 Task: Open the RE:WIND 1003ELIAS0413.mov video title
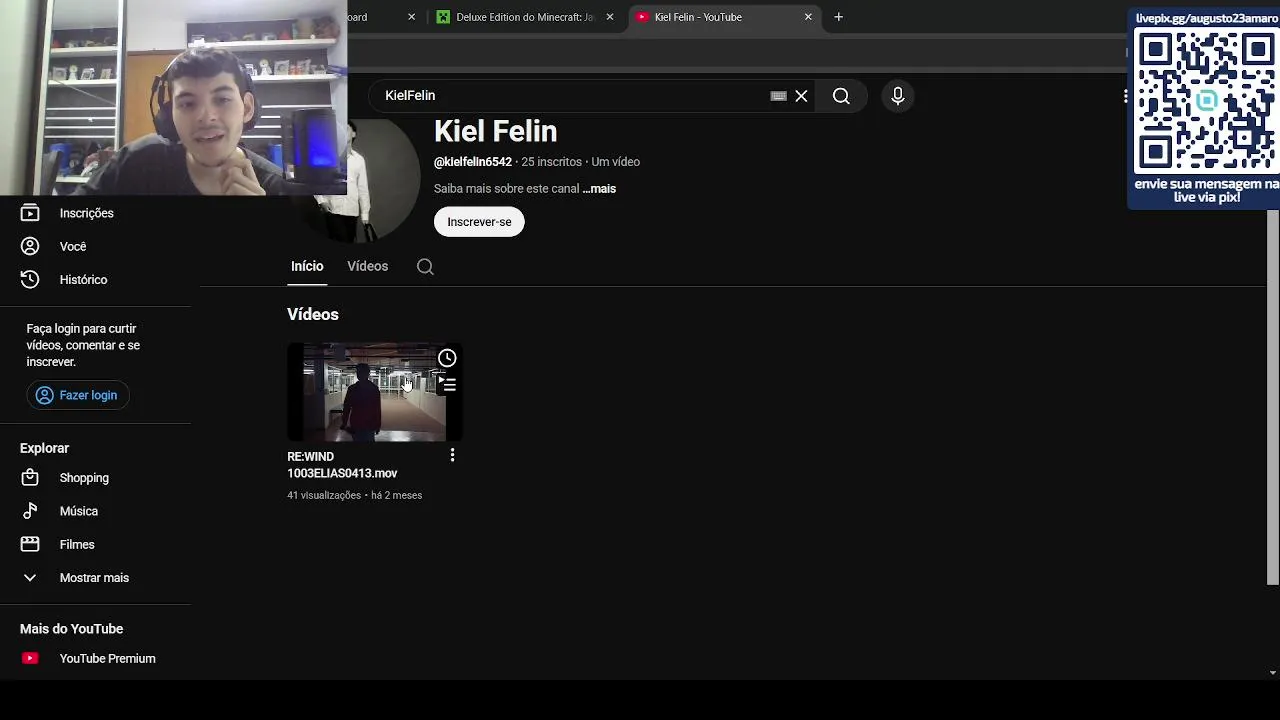click(342, 465)
